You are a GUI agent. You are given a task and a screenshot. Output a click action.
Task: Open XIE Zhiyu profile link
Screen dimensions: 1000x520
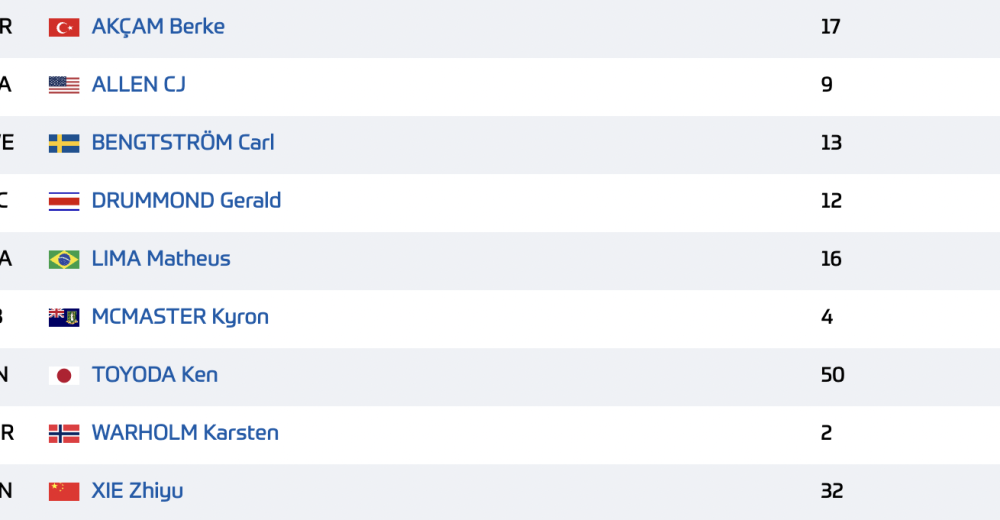tap(137, 491)
